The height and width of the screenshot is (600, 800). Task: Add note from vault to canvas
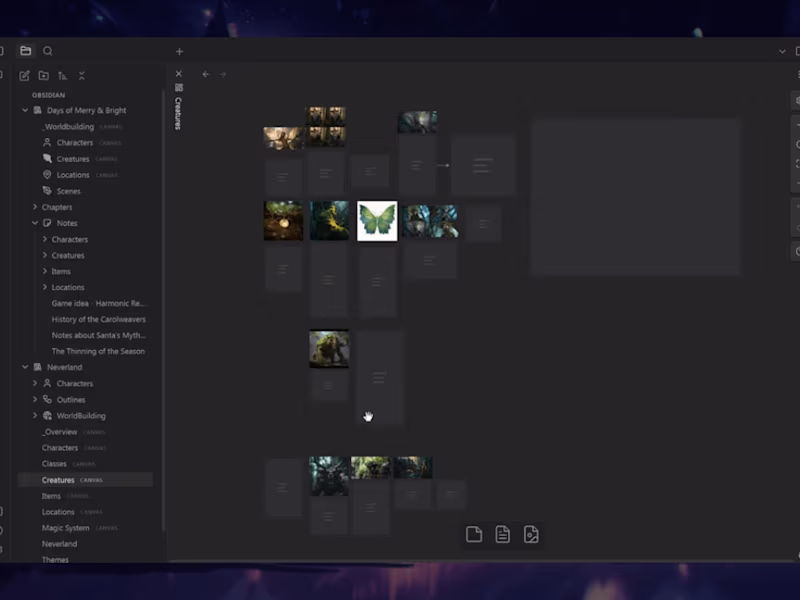503,534
